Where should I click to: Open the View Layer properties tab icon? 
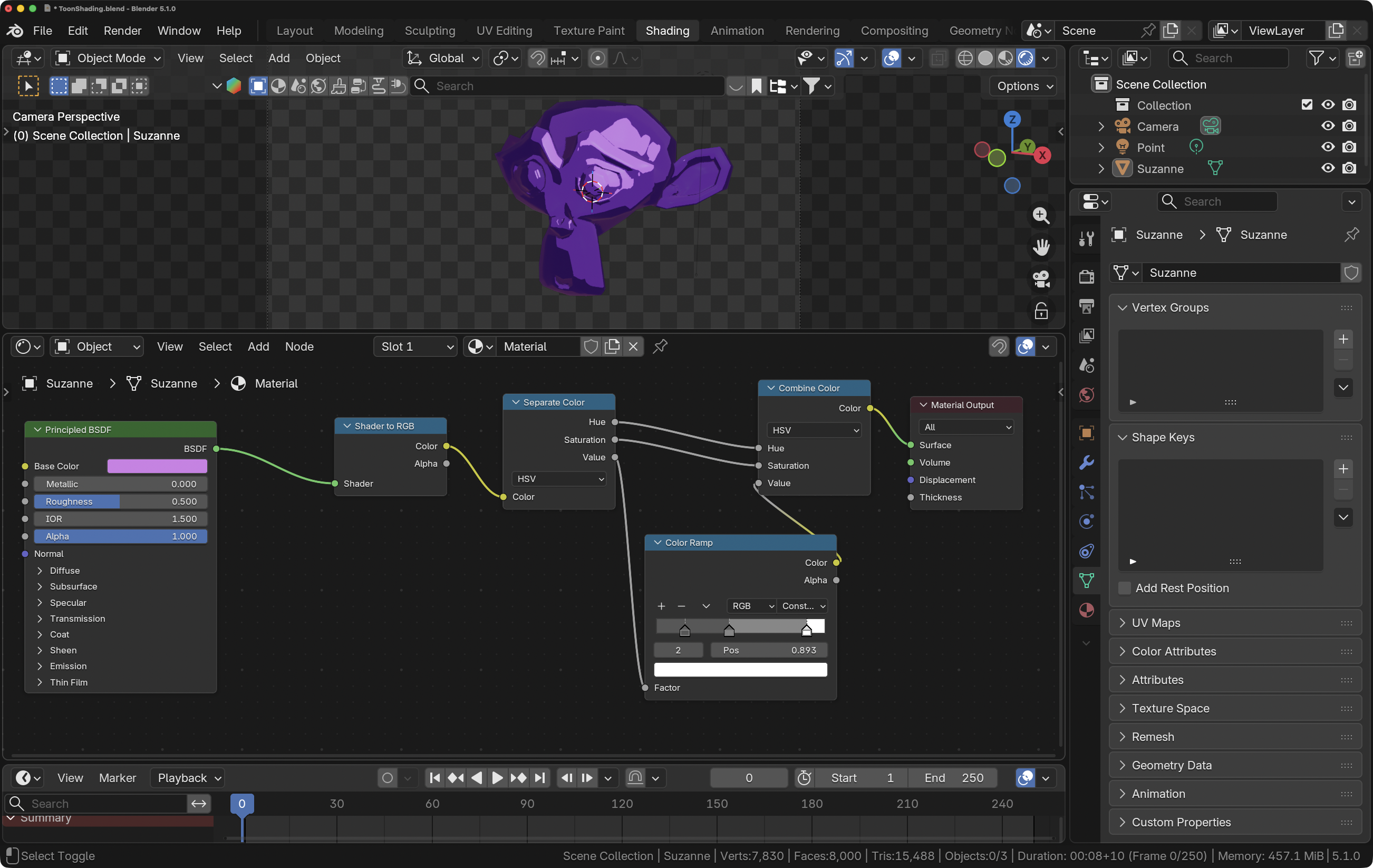click(x=1086, y=336)
